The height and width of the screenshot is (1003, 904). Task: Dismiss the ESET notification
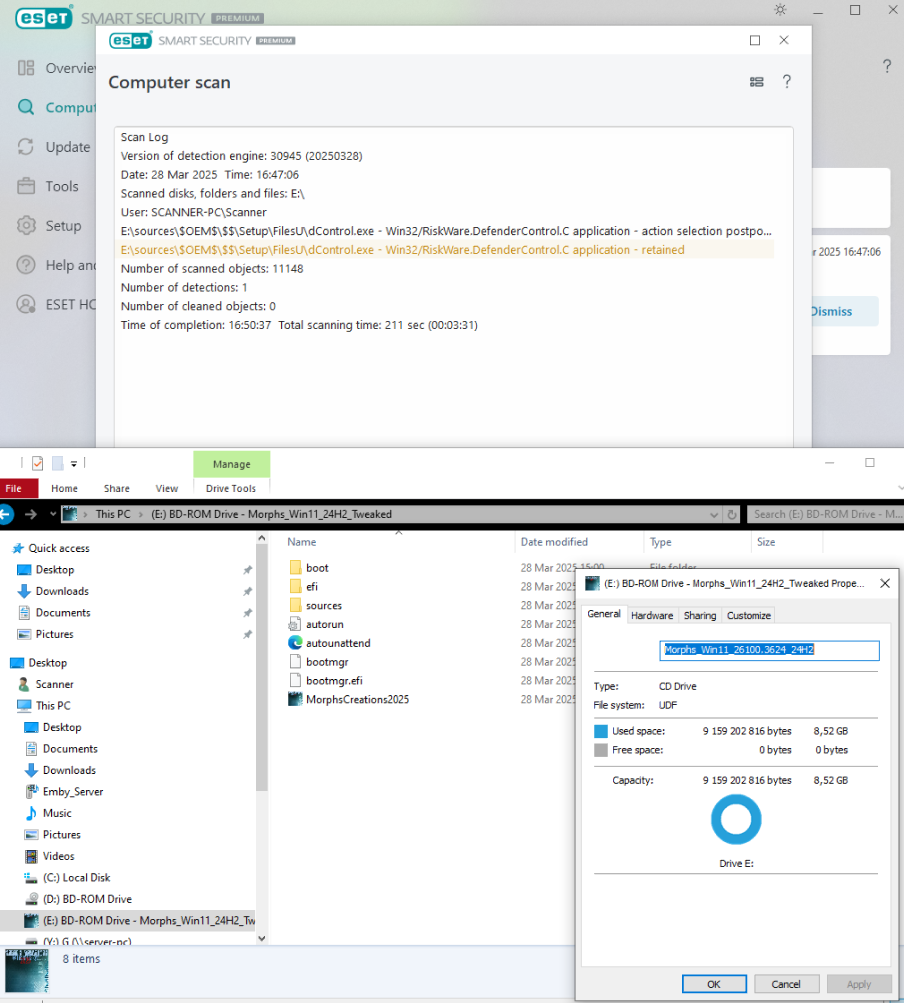pyautogui.click(x=832, y=312)
